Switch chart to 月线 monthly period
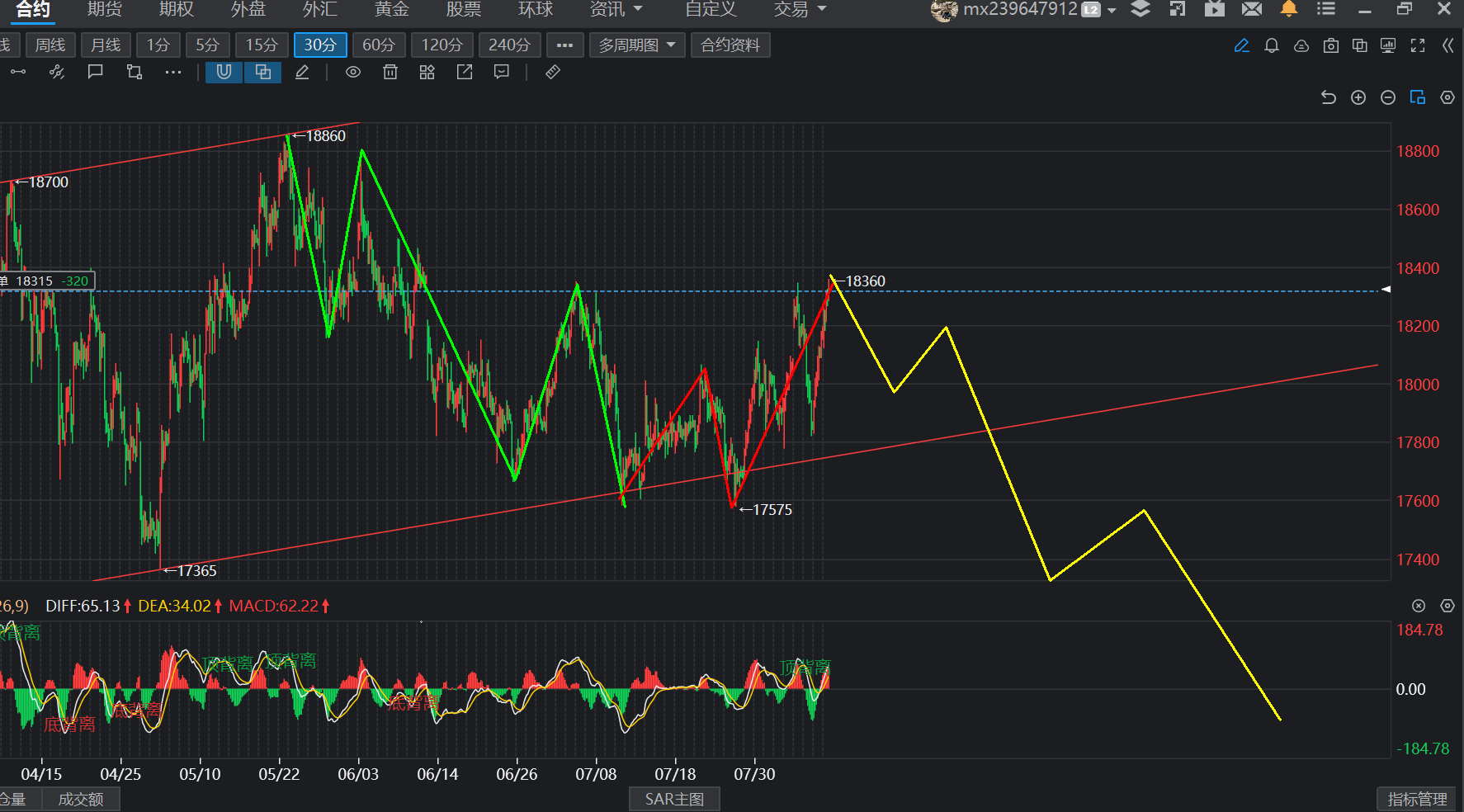The width and height of the screenshot is (1464, 812). (x=106, y=45)
